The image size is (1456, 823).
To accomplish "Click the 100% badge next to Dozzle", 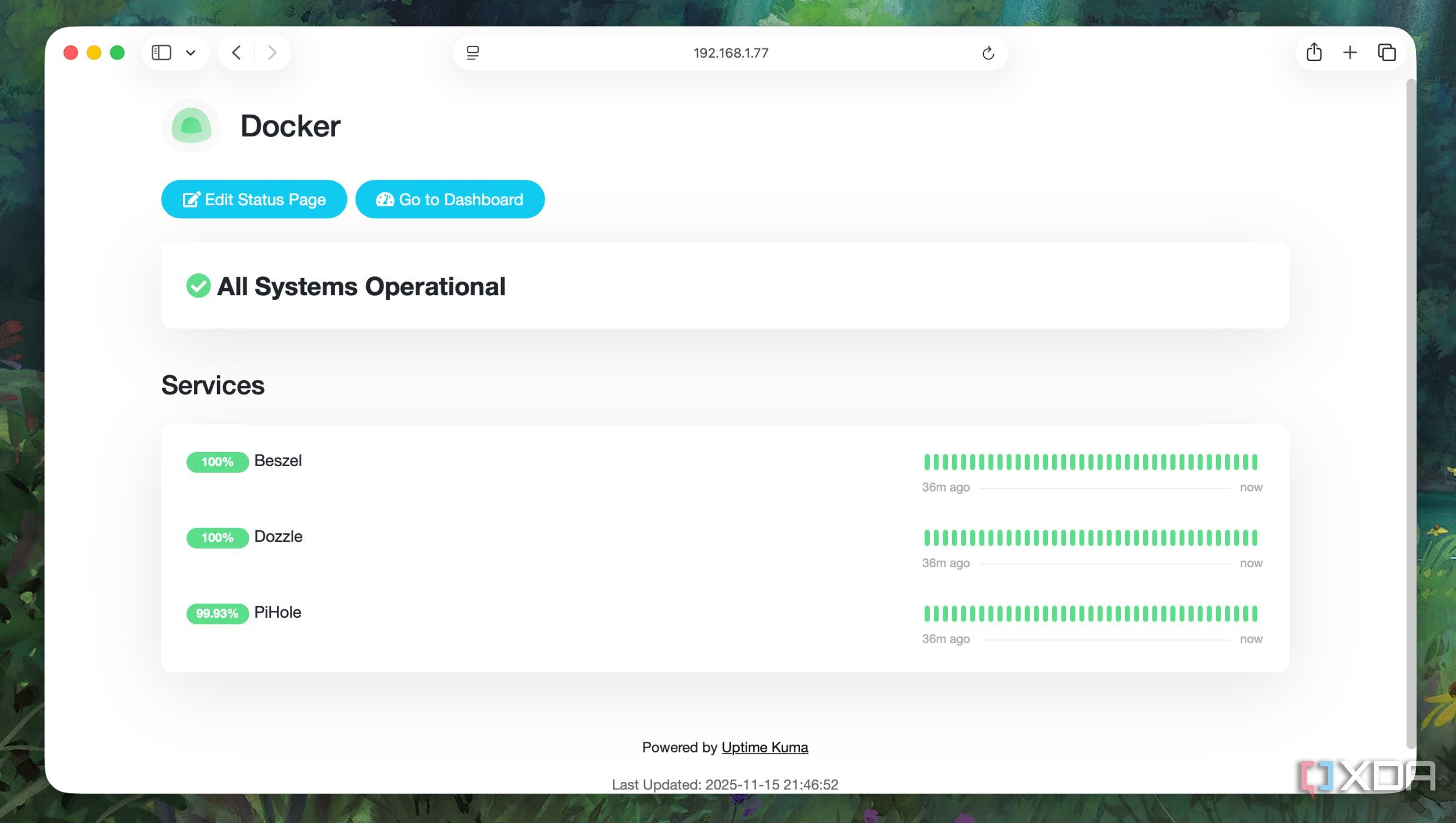I will coord(218,538).
